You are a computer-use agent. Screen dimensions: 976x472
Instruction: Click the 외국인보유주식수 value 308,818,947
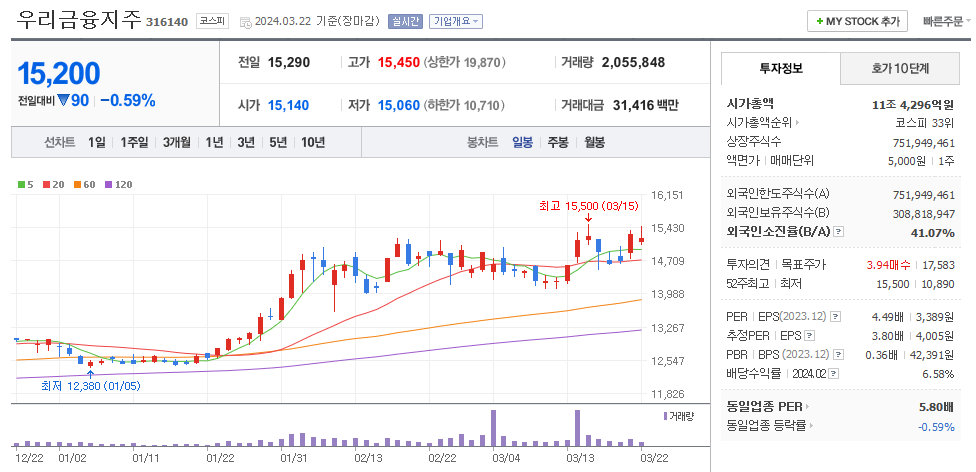(x=924, y=214)
